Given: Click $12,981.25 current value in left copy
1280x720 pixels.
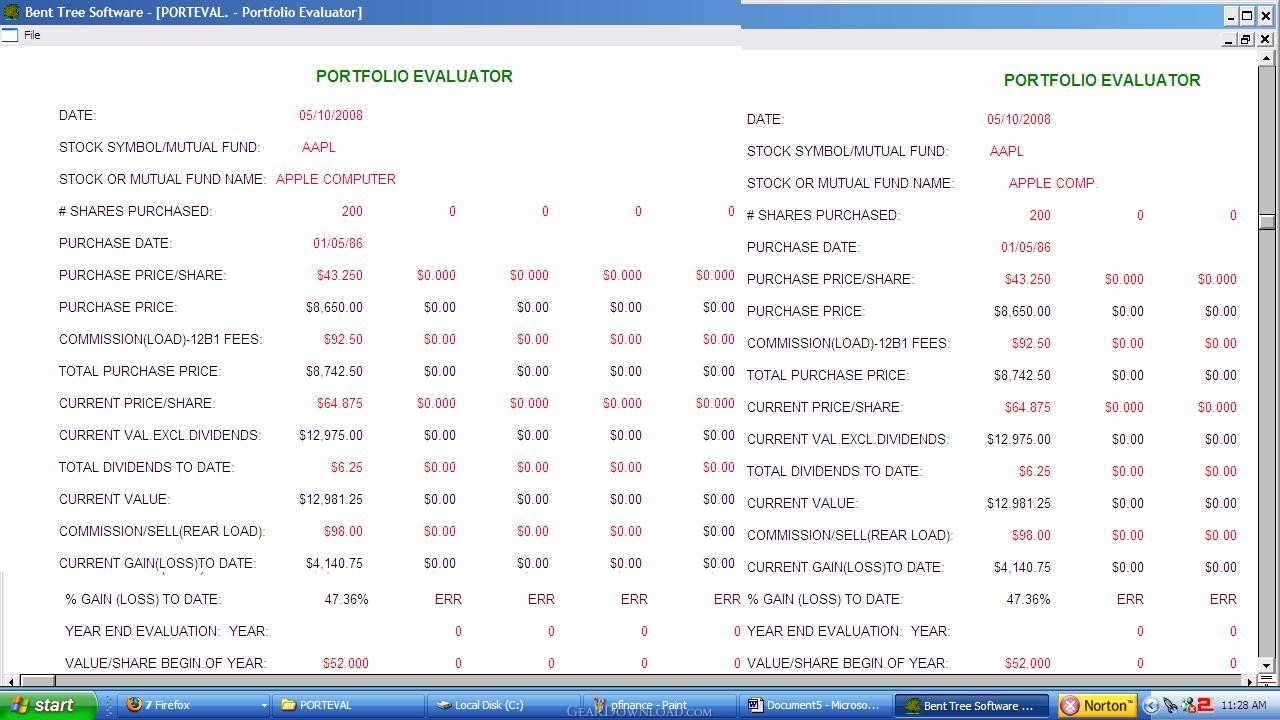Looking at the screenshot, I should [x=331, y=499].
